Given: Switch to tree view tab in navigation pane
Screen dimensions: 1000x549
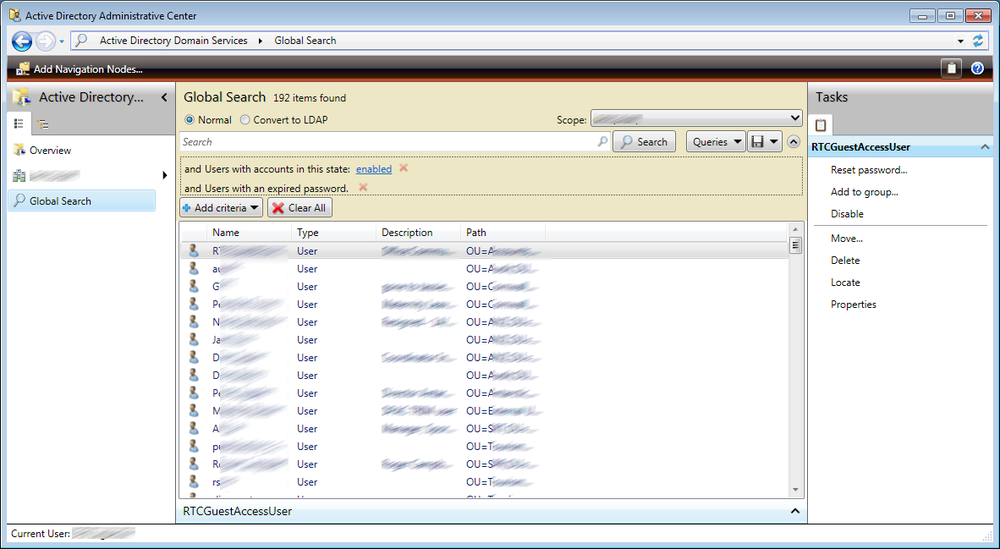Looking at the screenshot, I should [43, 124].
